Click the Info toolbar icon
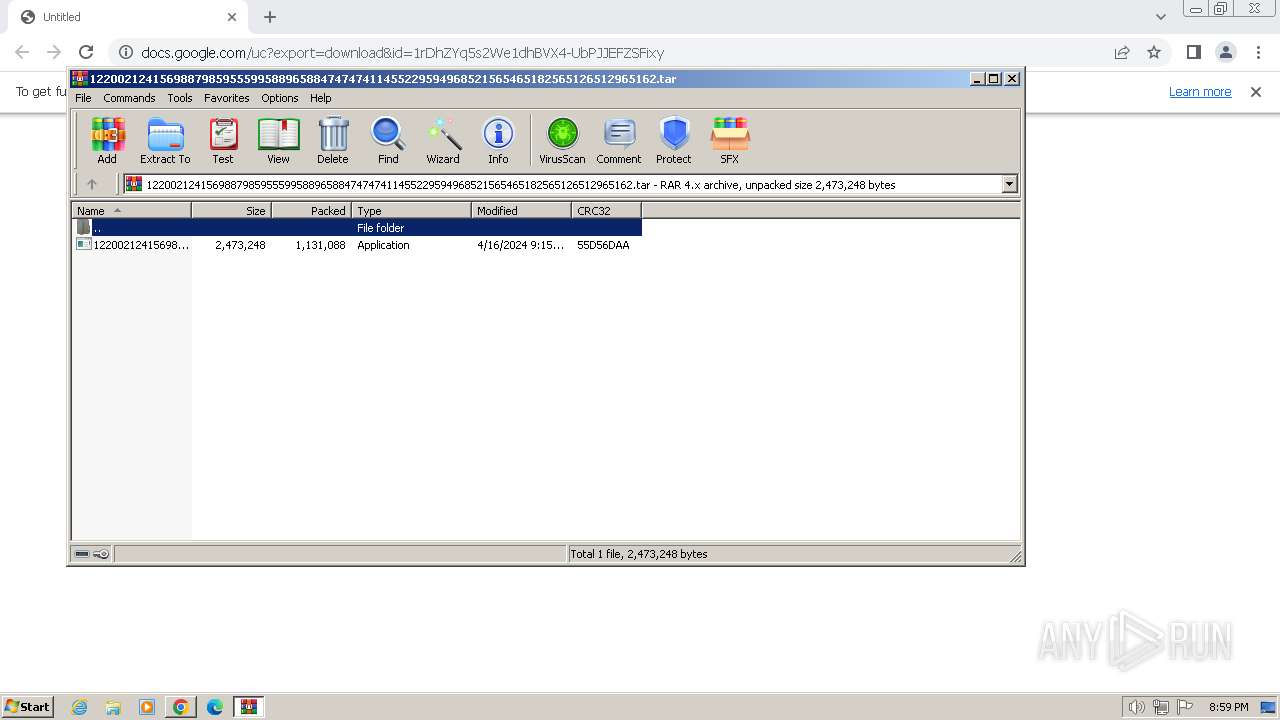Screen dimensions: 1280x720 (x=498, y=140)
